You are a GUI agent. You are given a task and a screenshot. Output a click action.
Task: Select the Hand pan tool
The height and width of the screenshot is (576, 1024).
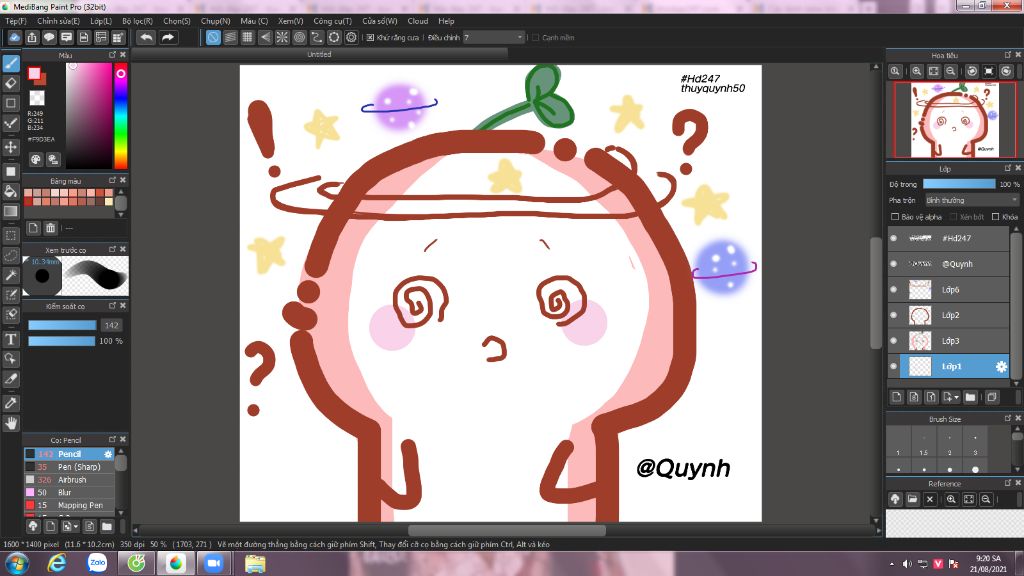coord(11,423)
